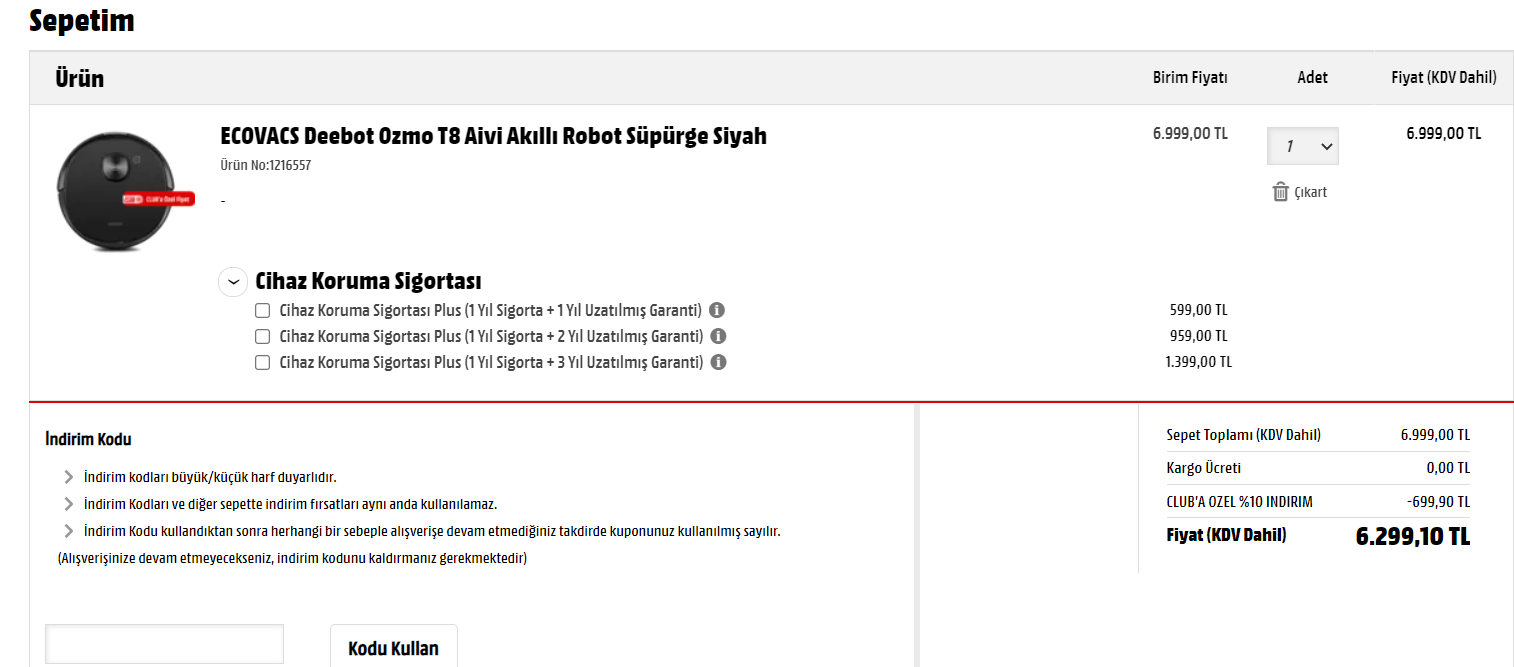Click the Kargo Ücreti 0,00 TL value
This screenshot has height=667, width=1514.
pos(1448,468)
